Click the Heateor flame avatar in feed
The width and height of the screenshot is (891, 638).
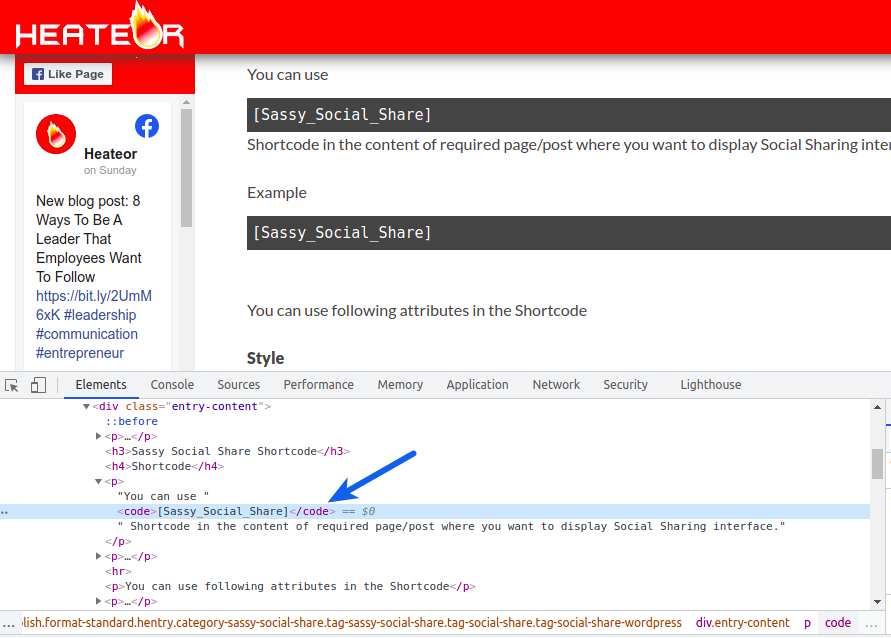pos(56,134)
